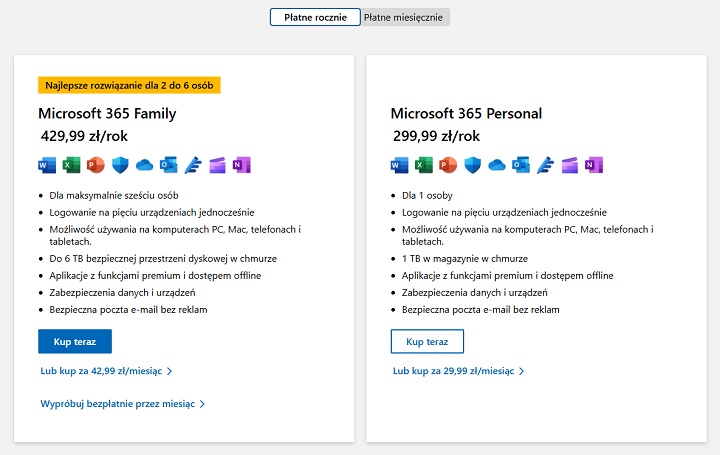
Task: Click Kup teraz for Microsoft 365 Personal
Action: click(x=427, y=341)
